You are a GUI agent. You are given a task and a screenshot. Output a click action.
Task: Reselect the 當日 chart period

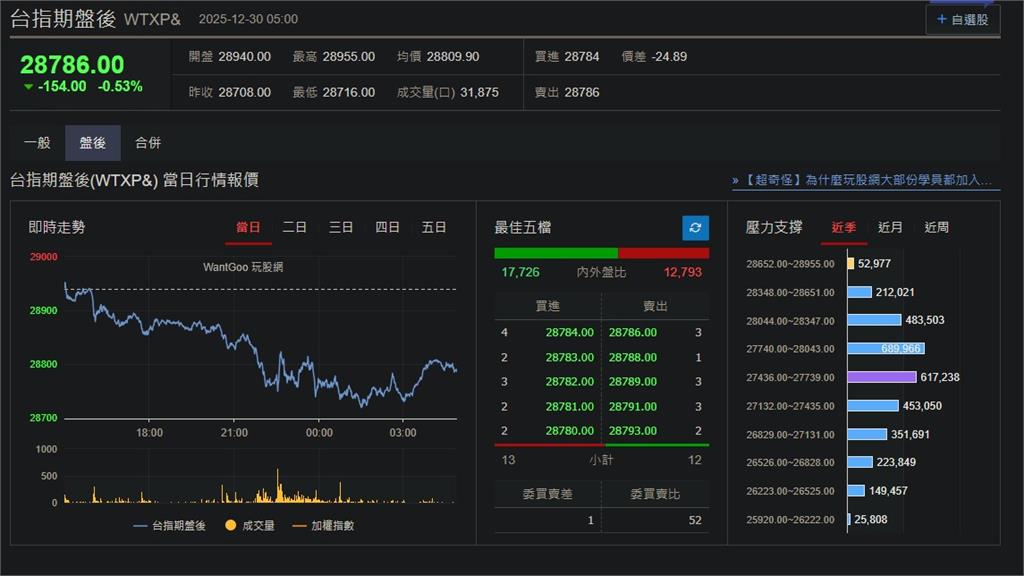pyautogui.click(x=248, y=227)
